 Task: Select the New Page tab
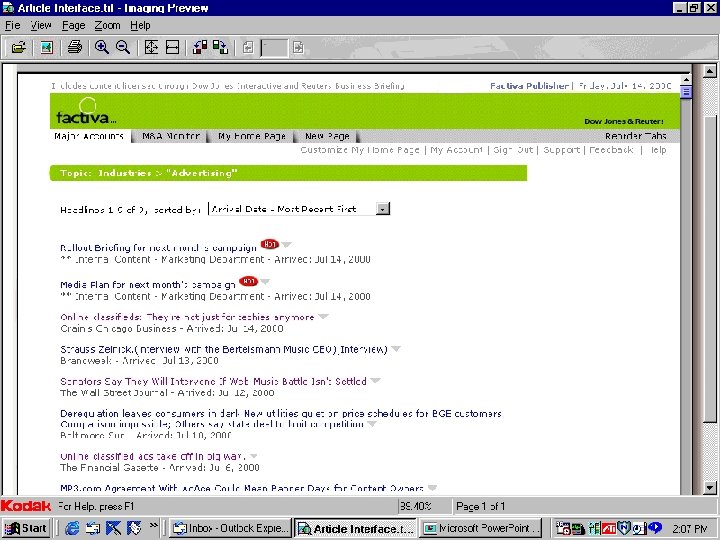(327, 136)
